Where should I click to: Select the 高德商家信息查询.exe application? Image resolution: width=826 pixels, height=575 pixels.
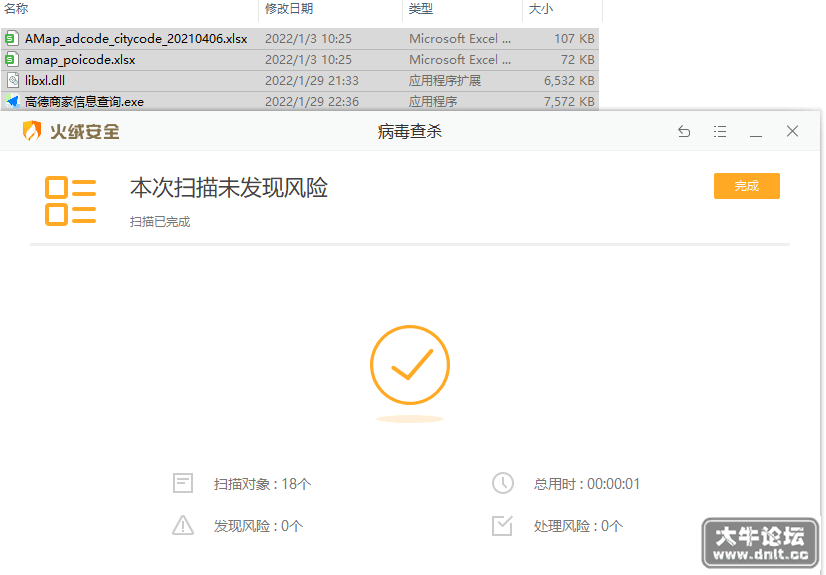click(300, 102)
